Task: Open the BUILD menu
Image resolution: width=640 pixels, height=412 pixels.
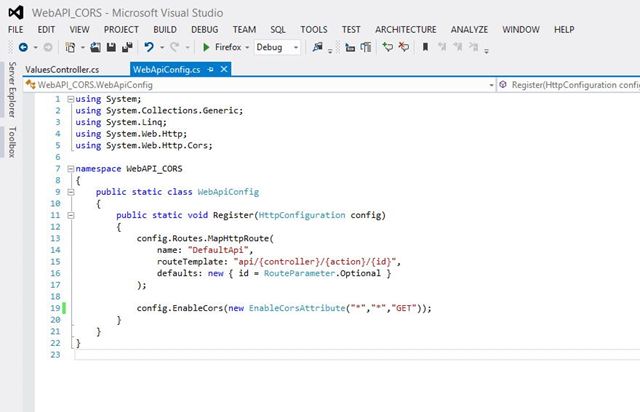Action: [x=165, y=29]
